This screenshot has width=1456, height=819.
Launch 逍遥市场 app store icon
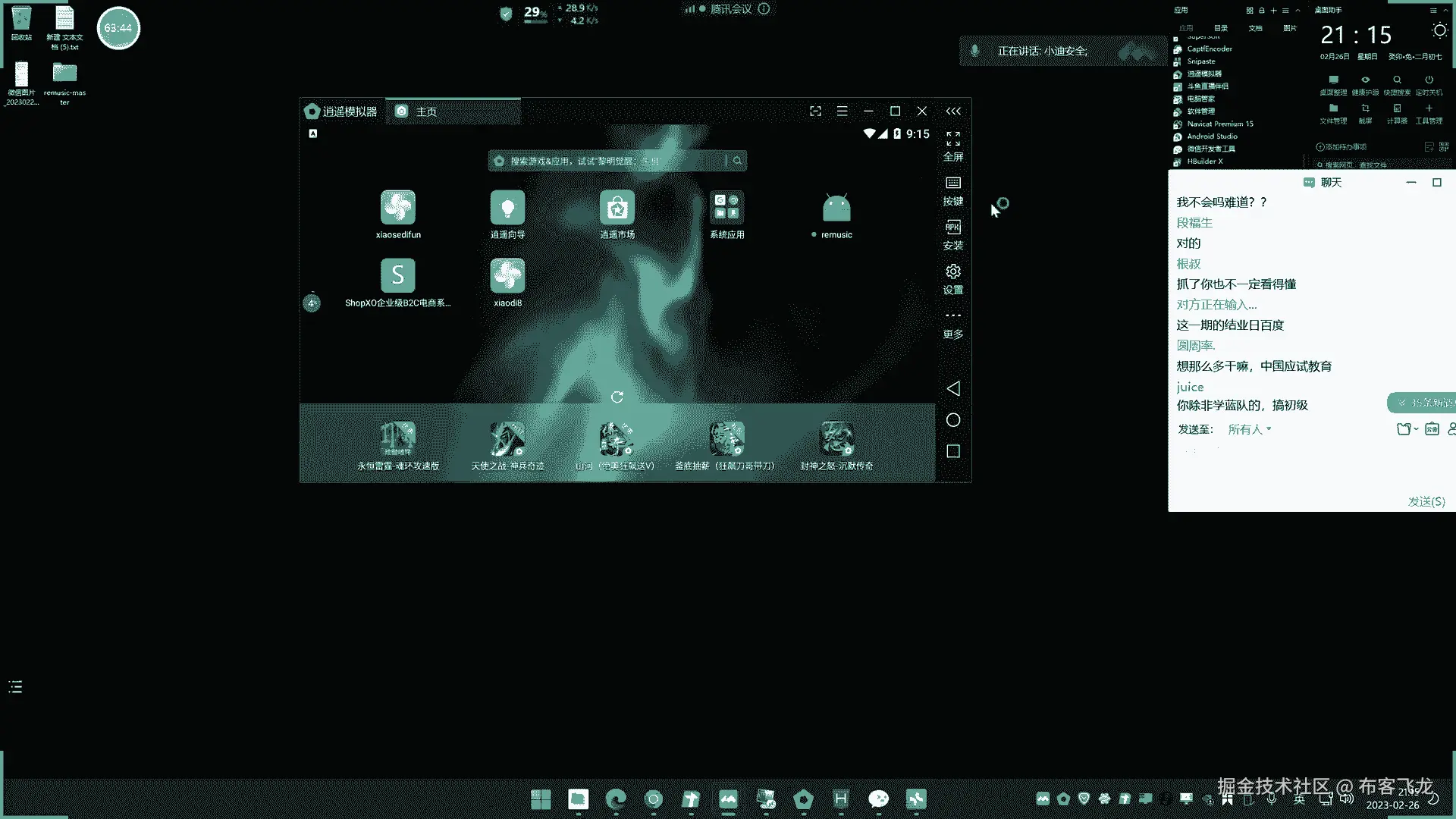(x=617, y=209)
